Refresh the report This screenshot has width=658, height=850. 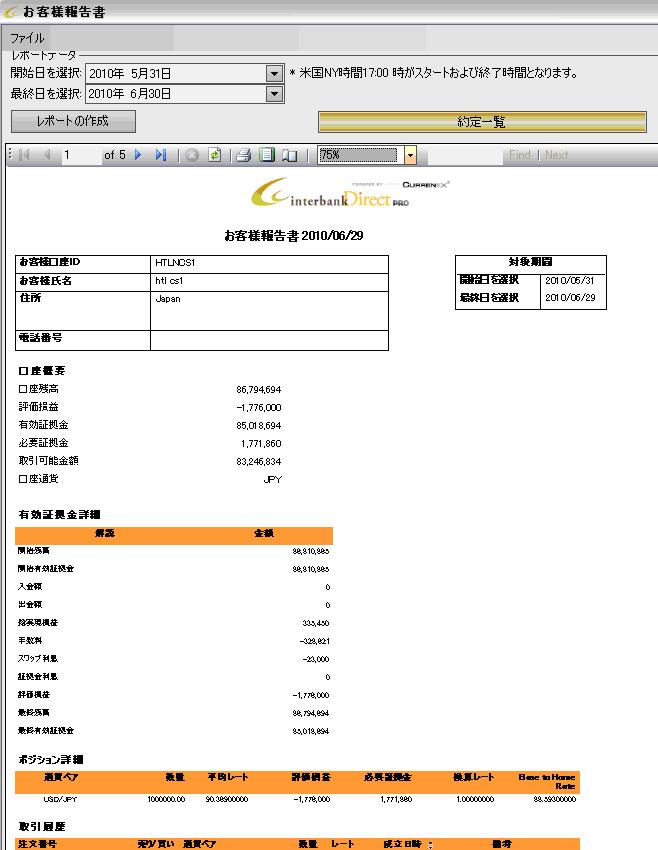[215, 155]
